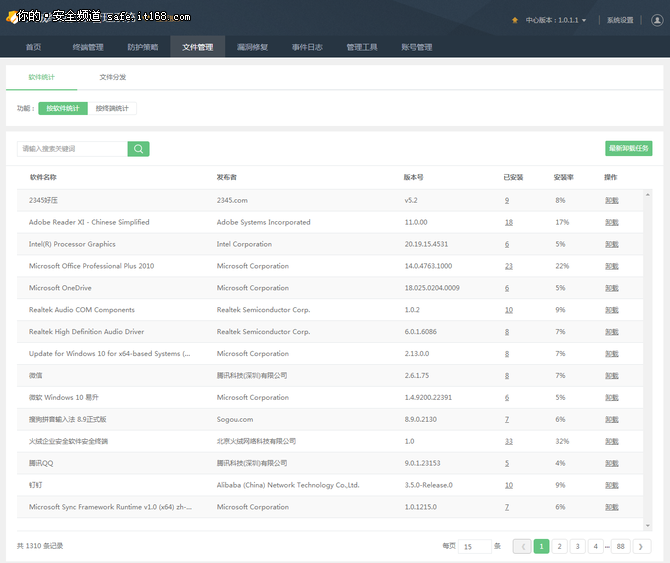Expand the 中心版本 1.0.1.1 dropdown
670x563 pixels.
pos(556,20)
